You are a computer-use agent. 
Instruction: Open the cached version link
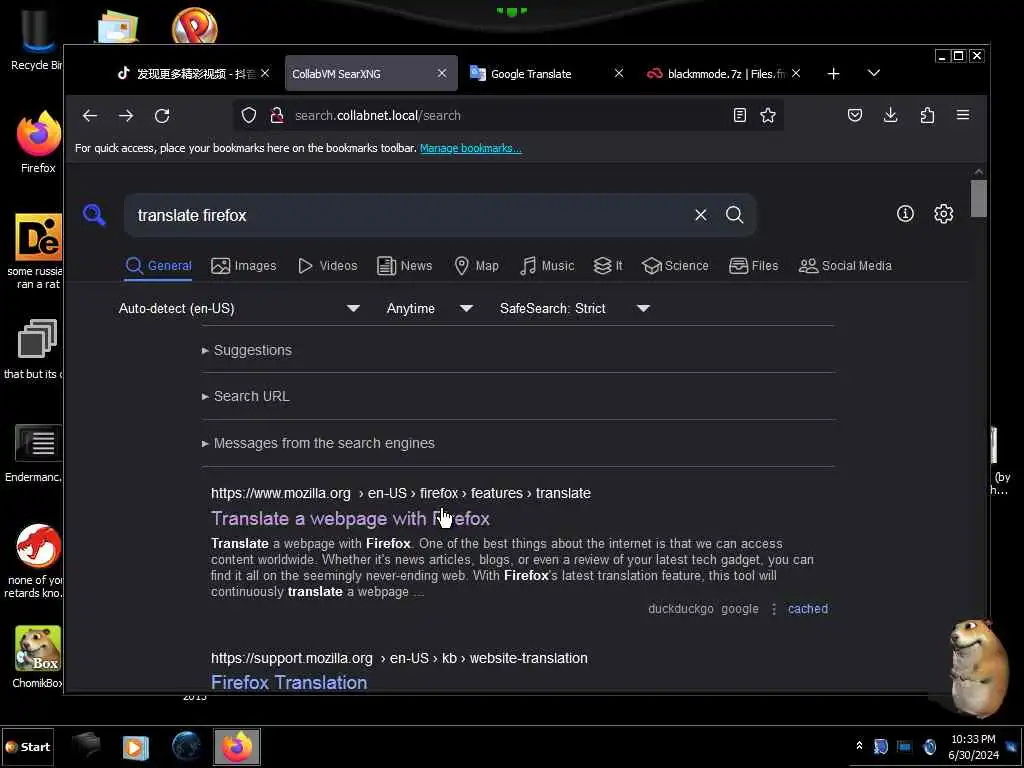(808, 609)
